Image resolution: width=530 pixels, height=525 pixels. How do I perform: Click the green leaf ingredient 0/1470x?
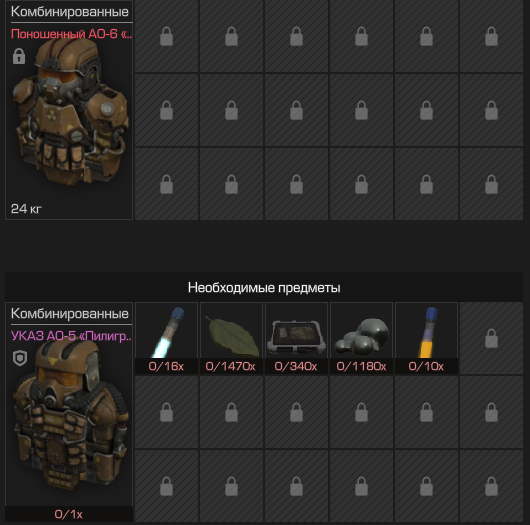[231, 338]
